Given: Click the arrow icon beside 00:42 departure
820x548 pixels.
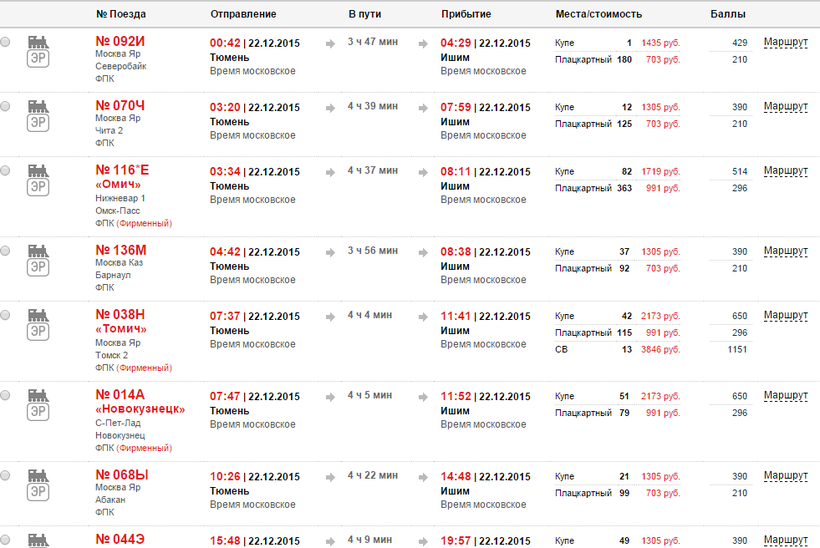Looking at the screenshot, I should tap(330, 44).
